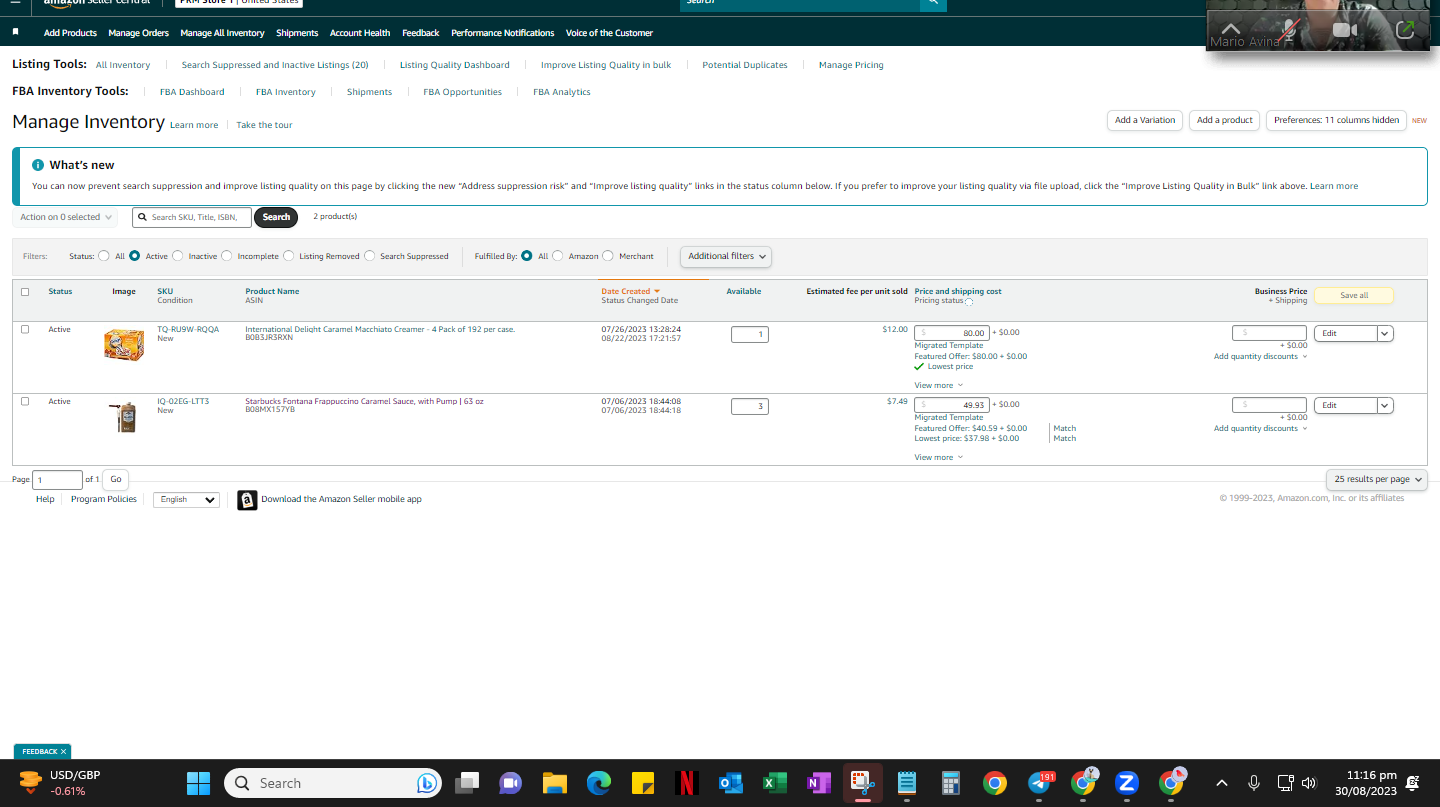The image size is (1440, 807).
Task: Open the 25 results per page dropdown
Action: (x=1378, y=479)
